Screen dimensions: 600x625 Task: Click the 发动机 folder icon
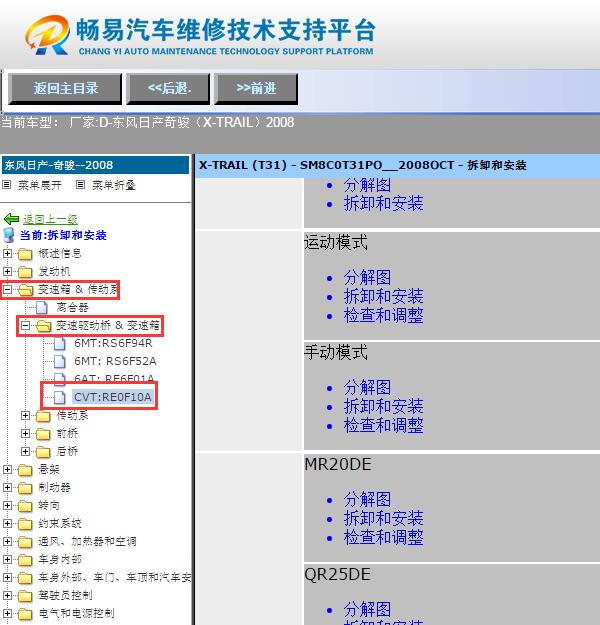tap(25, 272)
